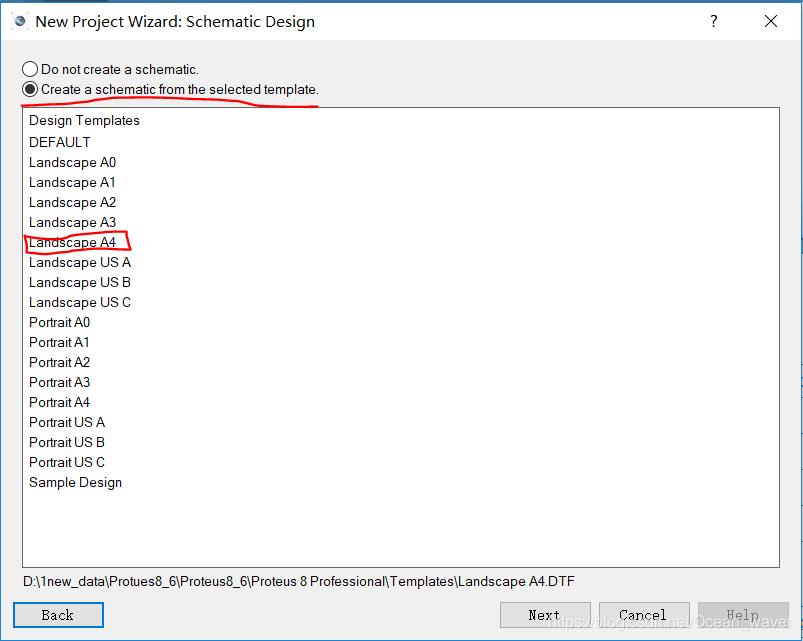Choose Landscape A3 template
803x641 pixels.
coord(72,222)
